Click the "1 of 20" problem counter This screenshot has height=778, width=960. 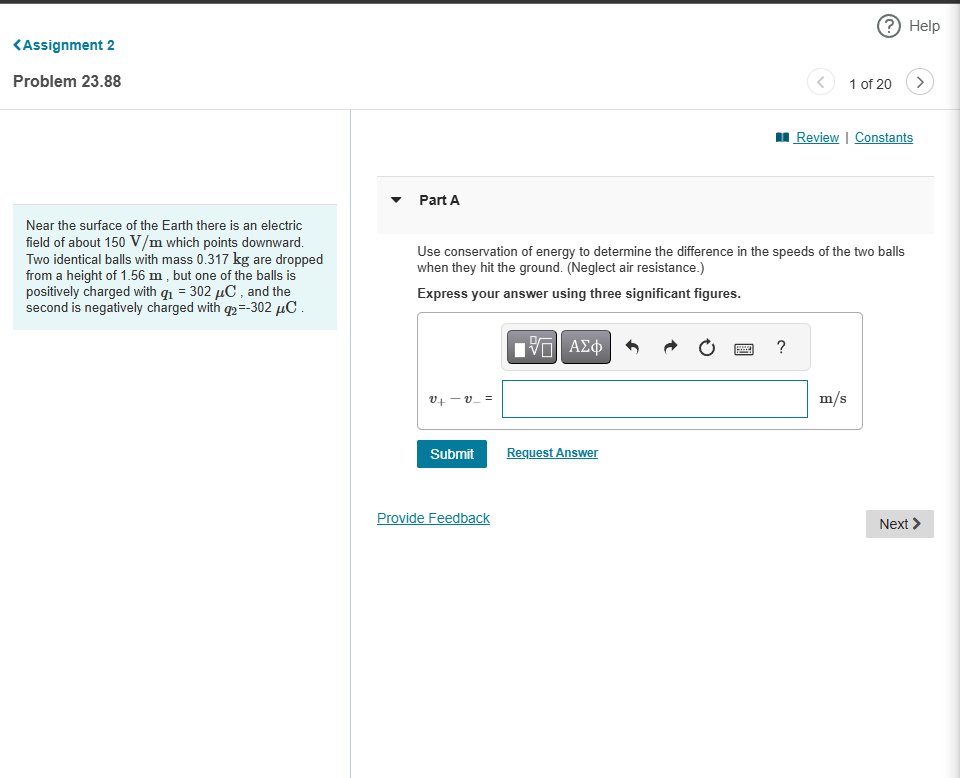(x=870, y=84)
